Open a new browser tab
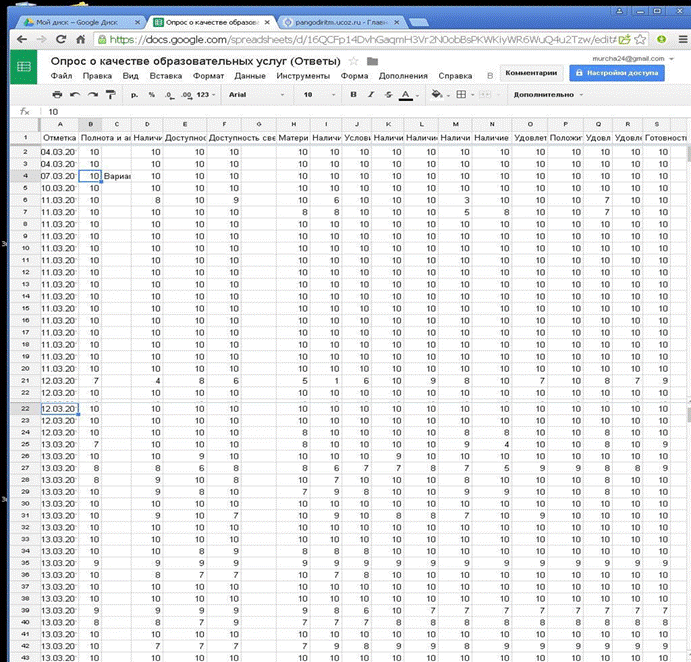Image resolution: width=691 pixels, height=662 pixels. [418, 22]
